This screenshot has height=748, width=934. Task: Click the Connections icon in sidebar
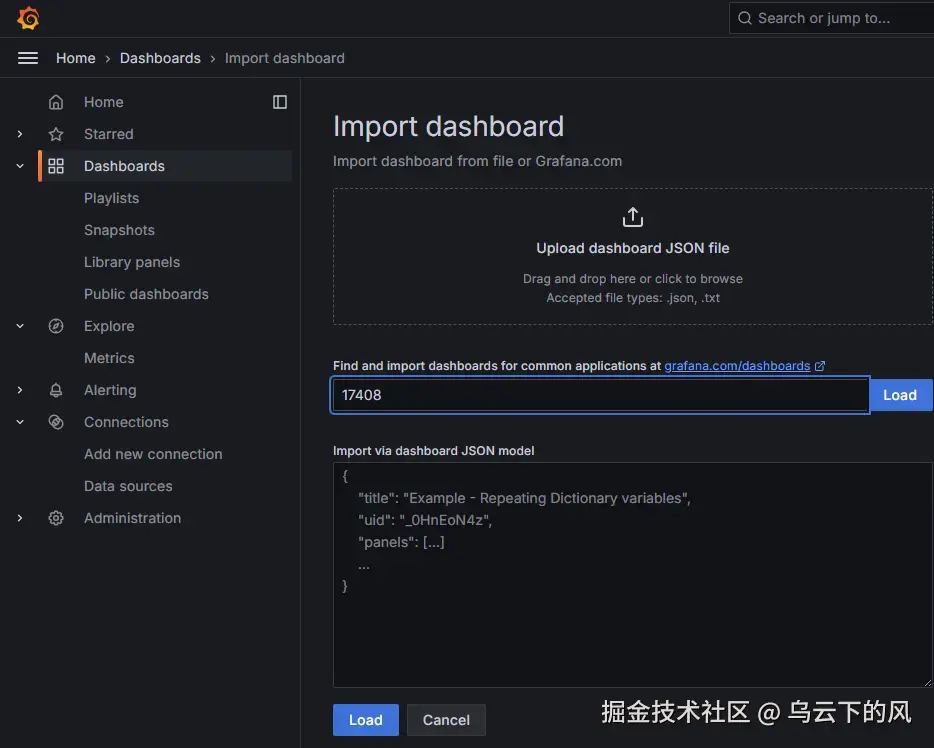point(56,422)
